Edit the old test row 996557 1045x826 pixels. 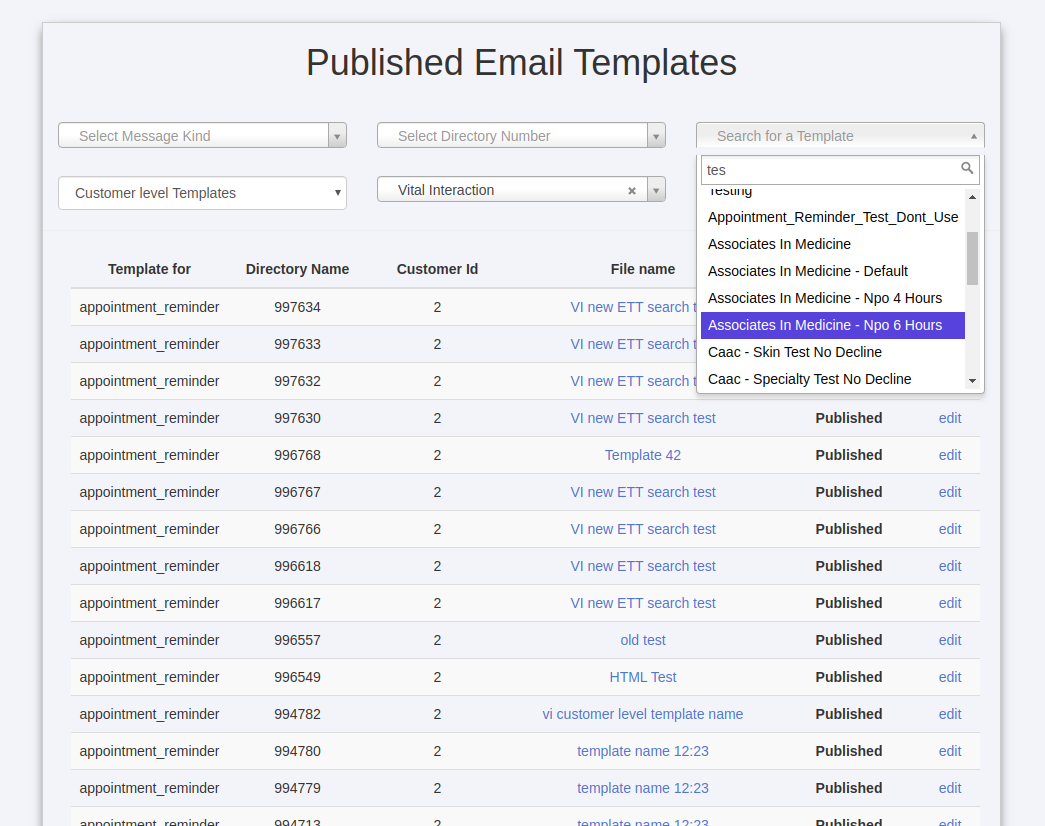point(950,640)
